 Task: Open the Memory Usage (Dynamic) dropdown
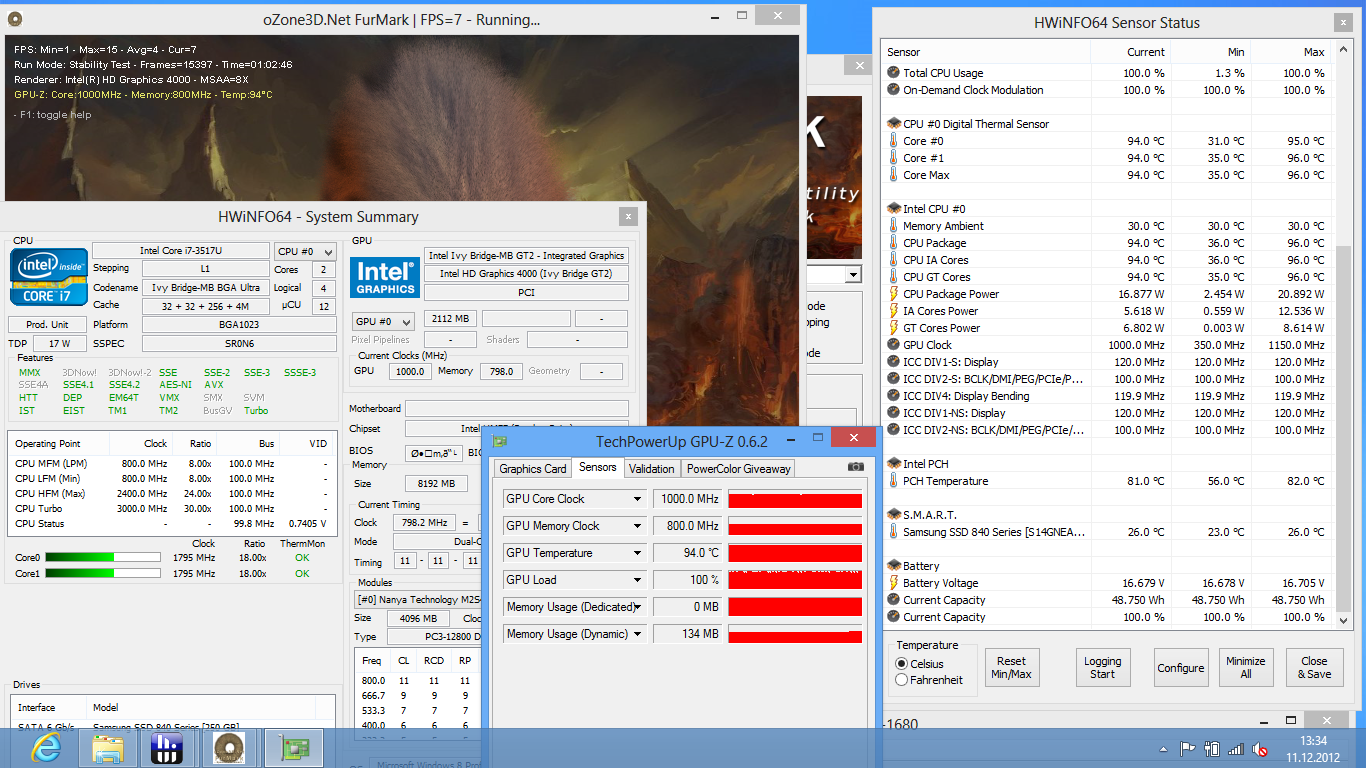pos(637,634)
